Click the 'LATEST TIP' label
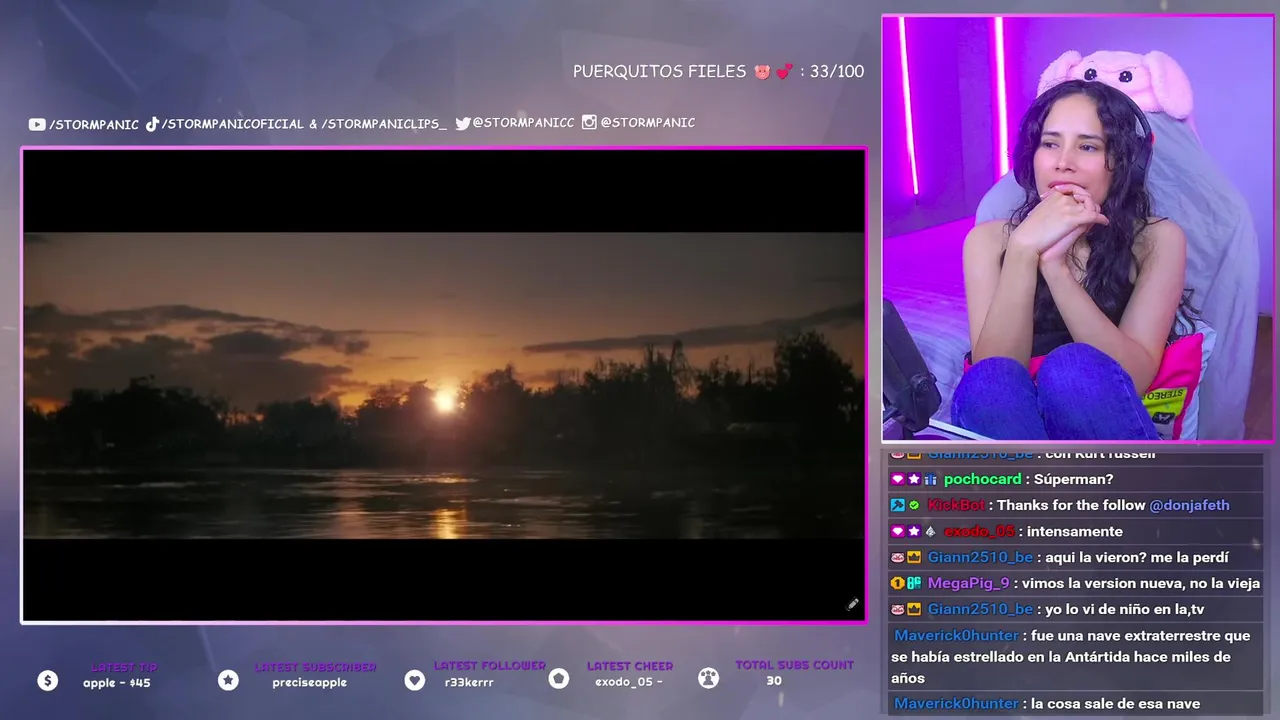The image size is (1280, 720). point(124,667)
